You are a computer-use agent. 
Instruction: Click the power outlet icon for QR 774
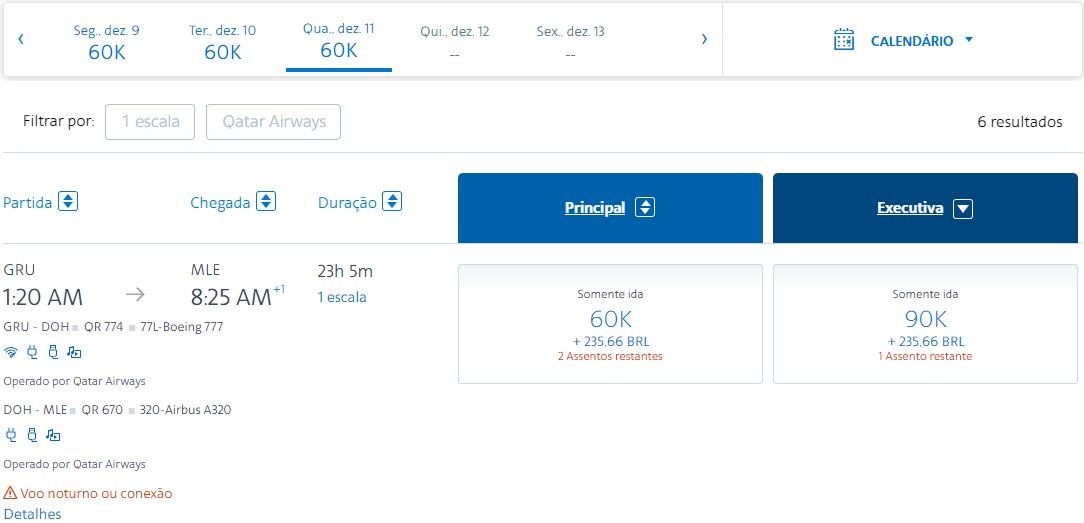[x=31, y=352]
